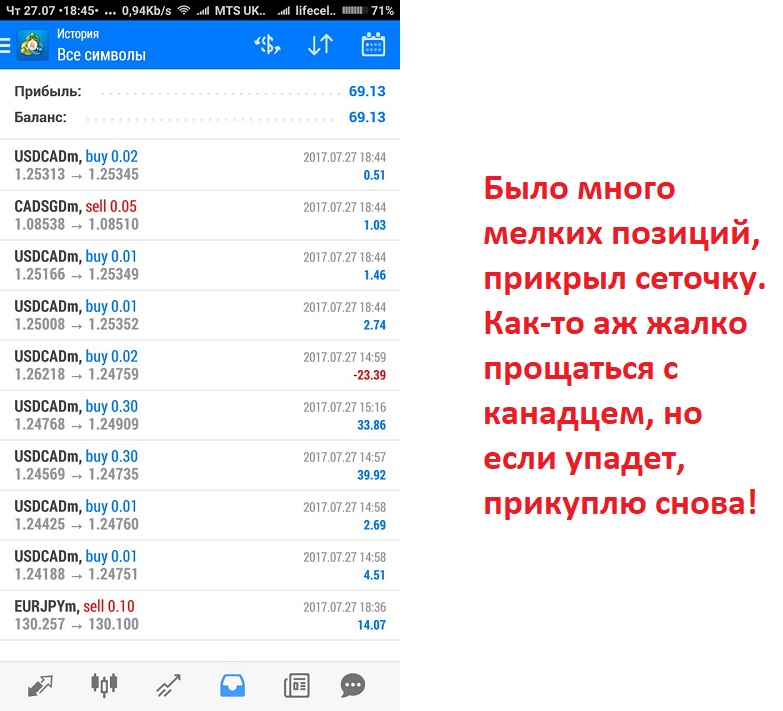Switch to the Chart candlestick tab
This screenshot has height=711, width=783.
(104, 685)
